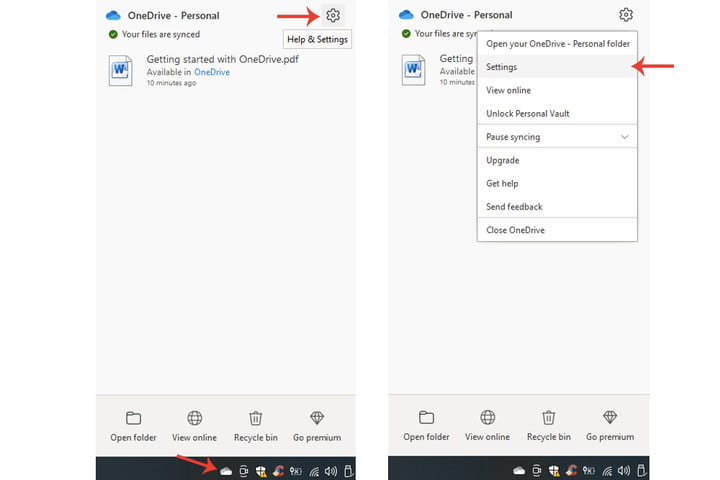
Task: Click the Open folder icon in the left panel
Action: [133, 418]
